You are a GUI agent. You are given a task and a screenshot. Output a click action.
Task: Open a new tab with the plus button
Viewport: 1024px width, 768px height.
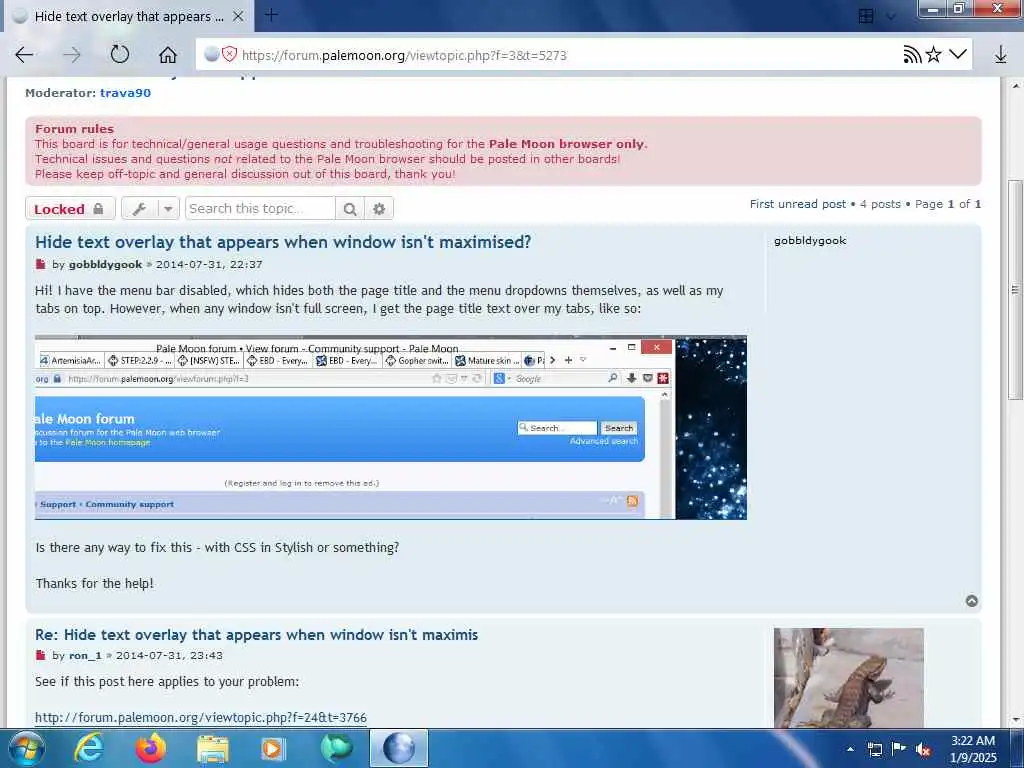point(271,14)
